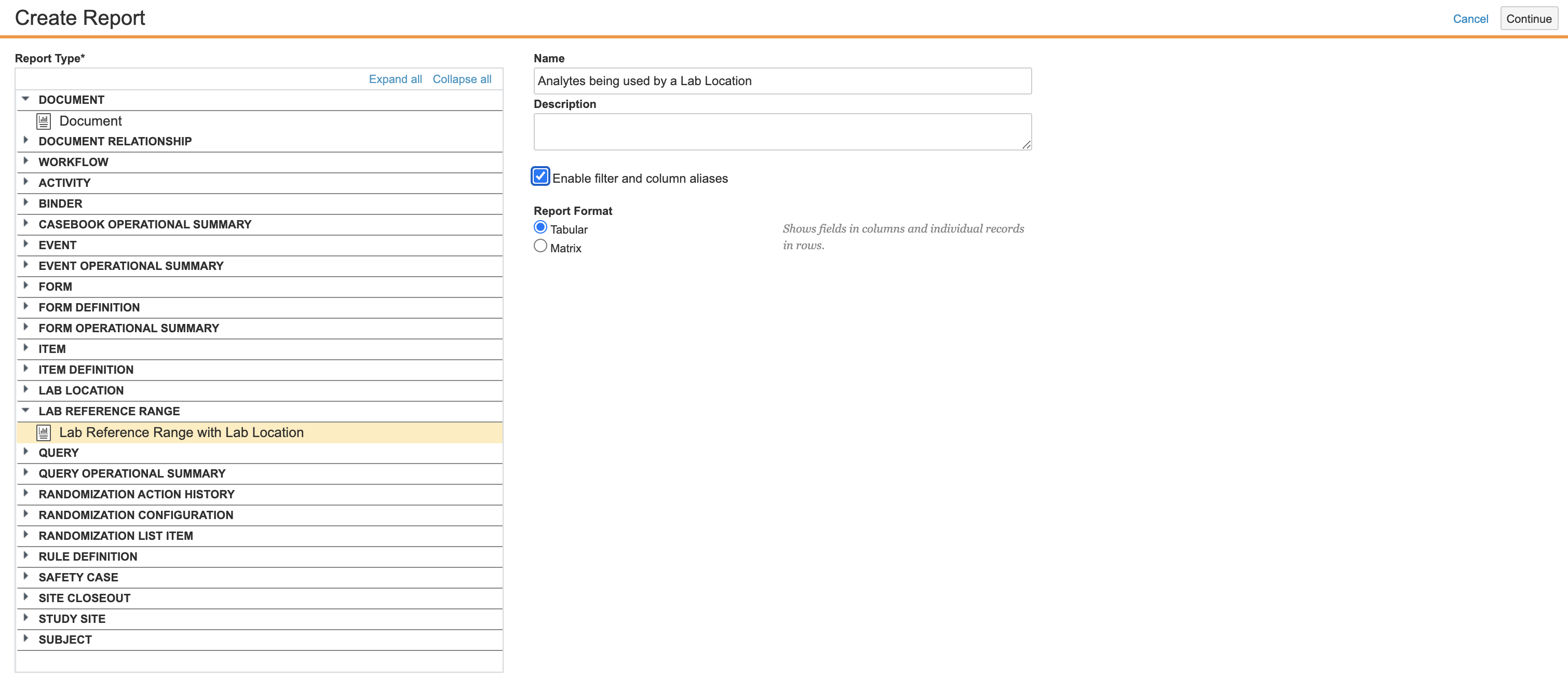Click the Expand all link
Image resolution: width=1568 pixels, height=680 pixels.
point(395,79)
